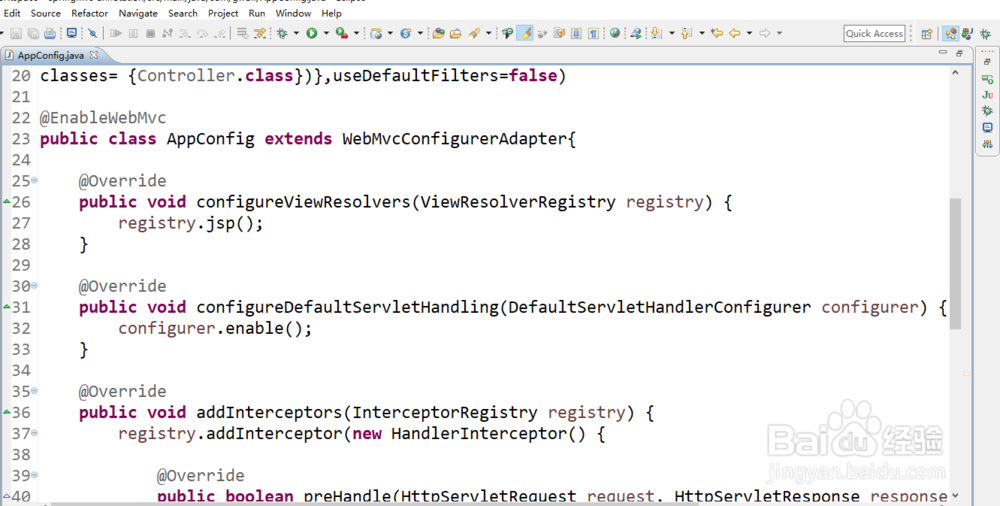The image size is (1000, 506).
Task: Click the Search flashlight icon
Action: 474,33
